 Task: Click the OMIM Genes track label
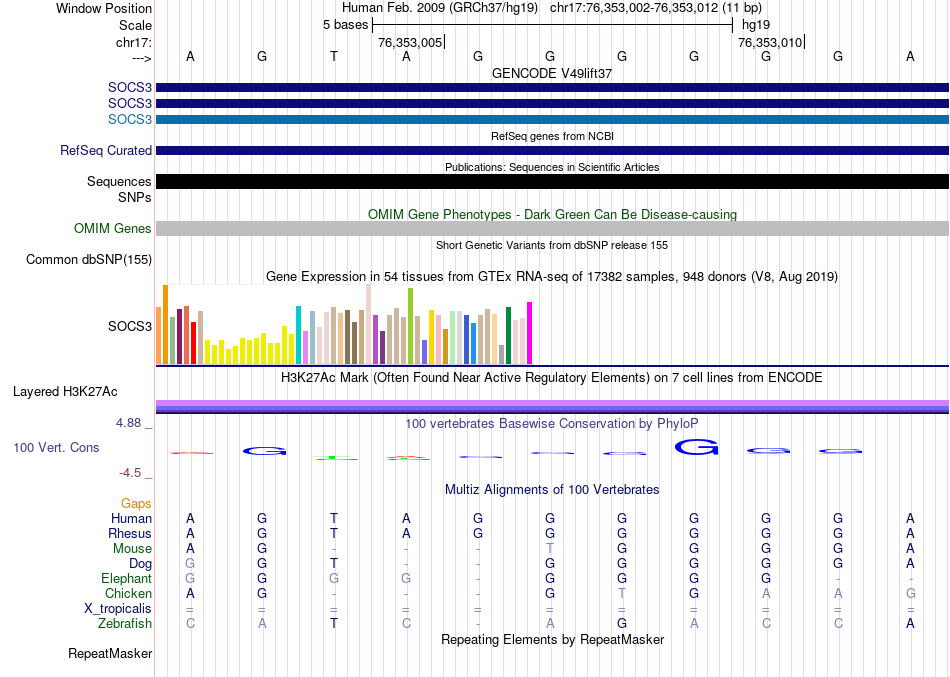113,228
